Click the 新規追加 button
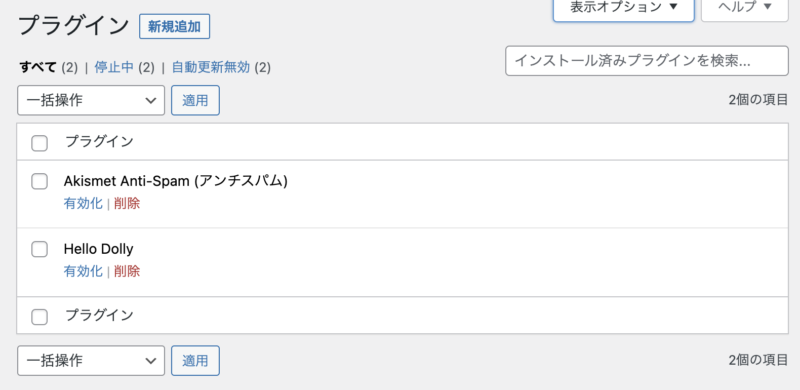The width and height of the screenshot is (800, 390). 174,27
